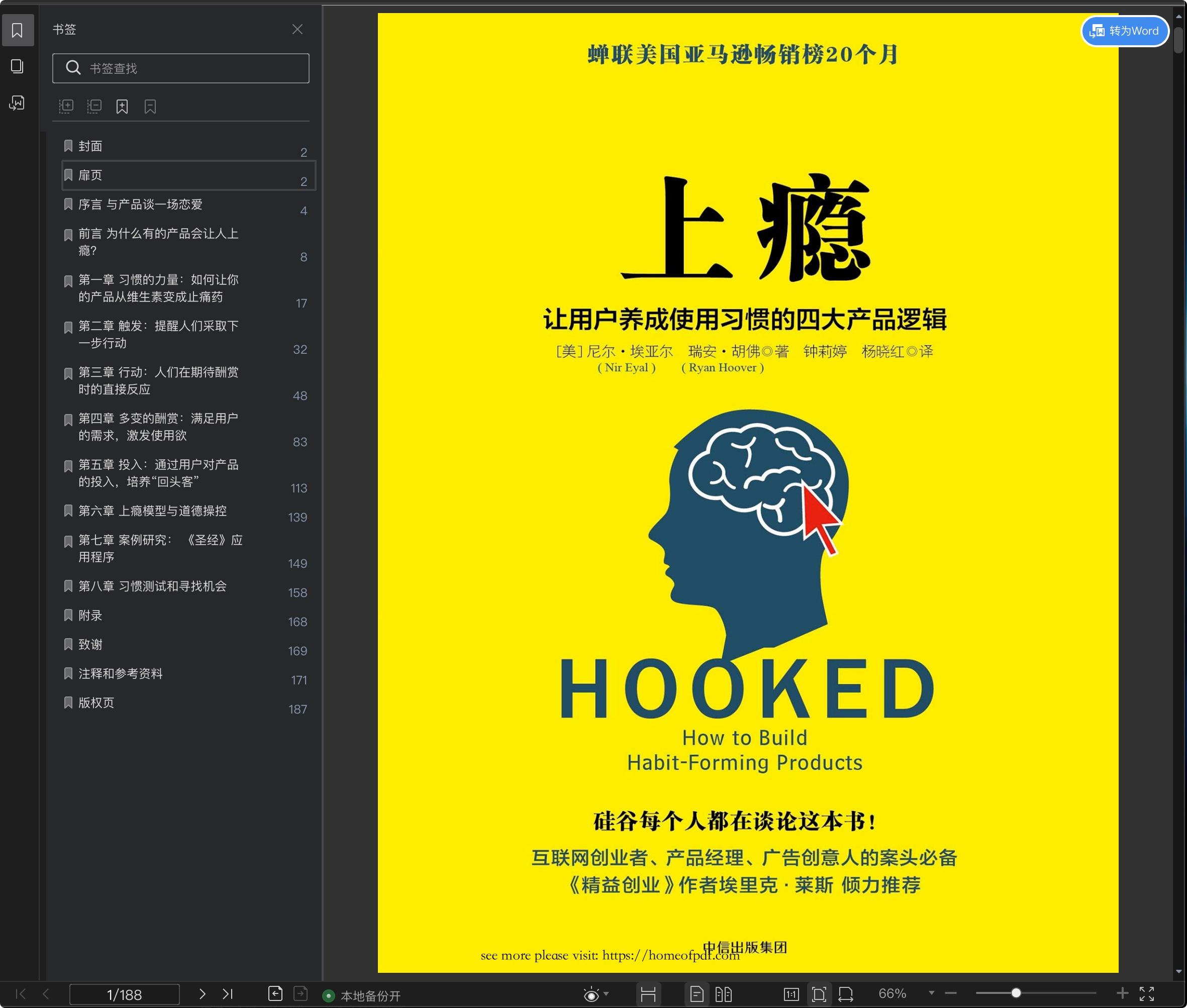The height and width of the screenshot is (1008, 1187).
Task: Click the 书签查找 search field
Action: (180, 68)
